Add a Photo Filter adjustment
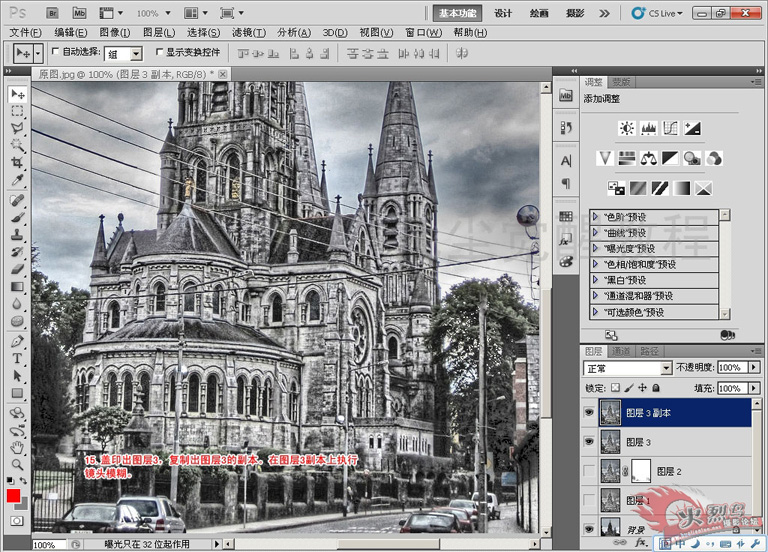The height and width of the screenshot is (552, 768). [x=693, y=158]
